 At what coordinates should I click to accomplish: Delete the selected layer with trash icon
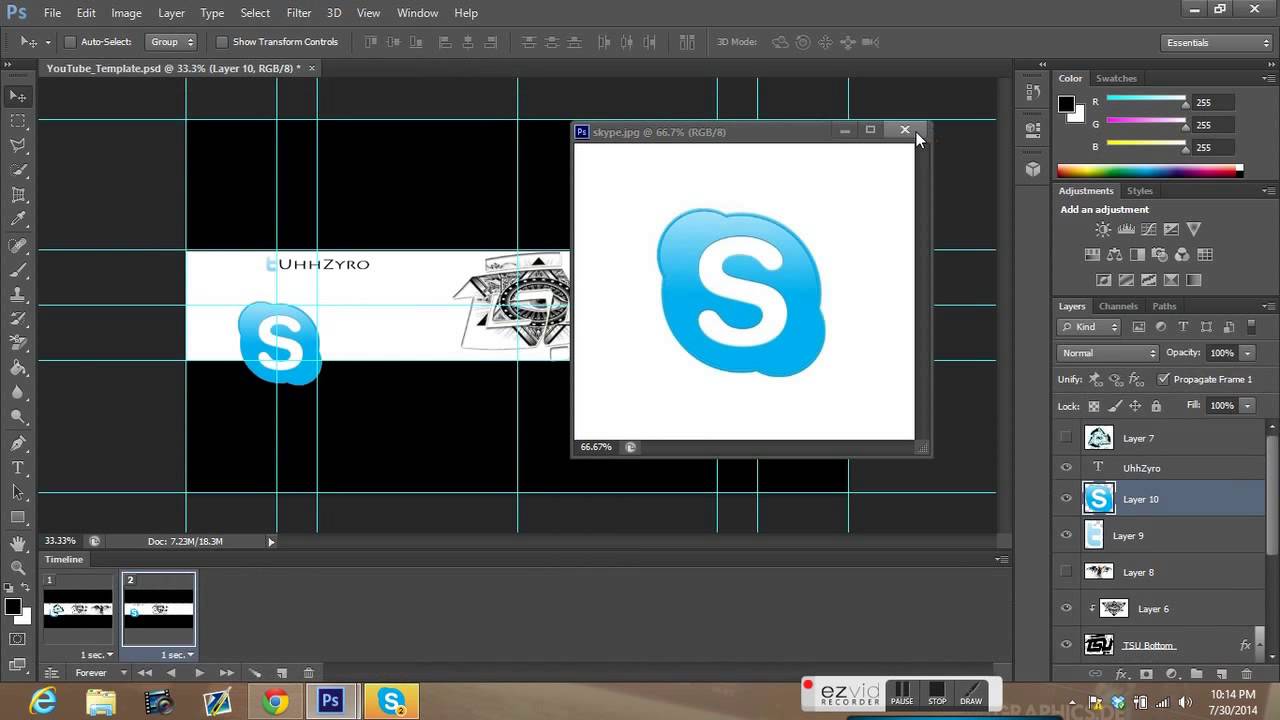(1246, 674)
